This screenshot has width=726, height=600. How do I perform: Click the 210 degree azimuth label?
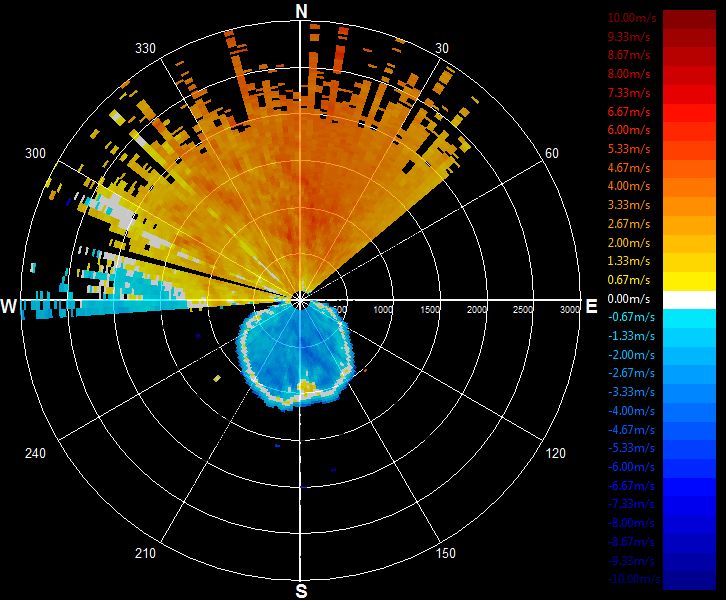(145, 553)
